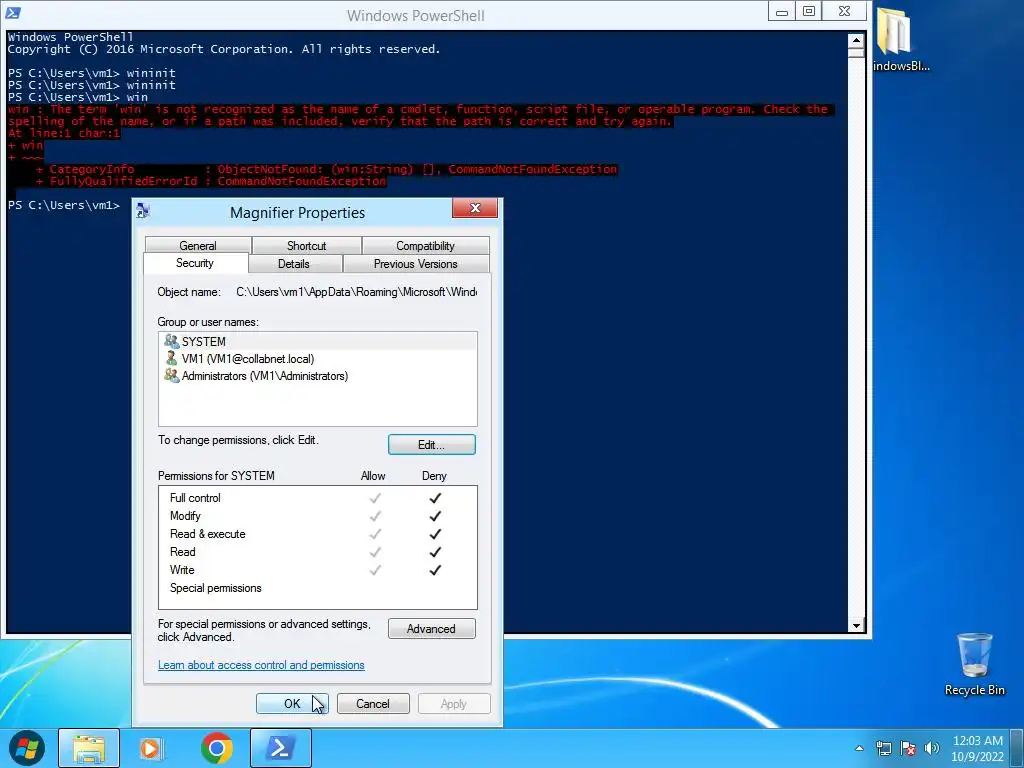Click Read Allow checkmark
The width and height of the screenshot is (1024, 768).
pos(375,552)
